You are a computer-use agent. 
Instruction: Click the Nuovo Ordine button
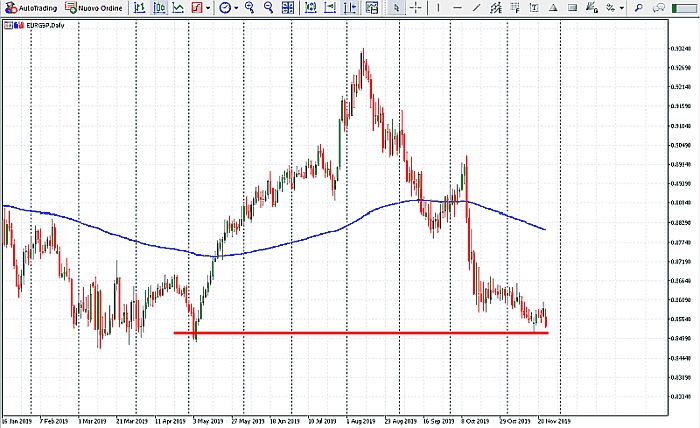coord(96,8)
